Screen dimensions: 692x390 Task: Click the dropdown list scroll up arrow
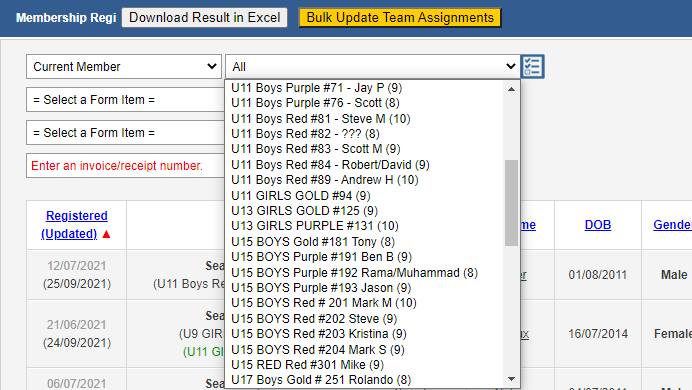[x=511, y=89]
